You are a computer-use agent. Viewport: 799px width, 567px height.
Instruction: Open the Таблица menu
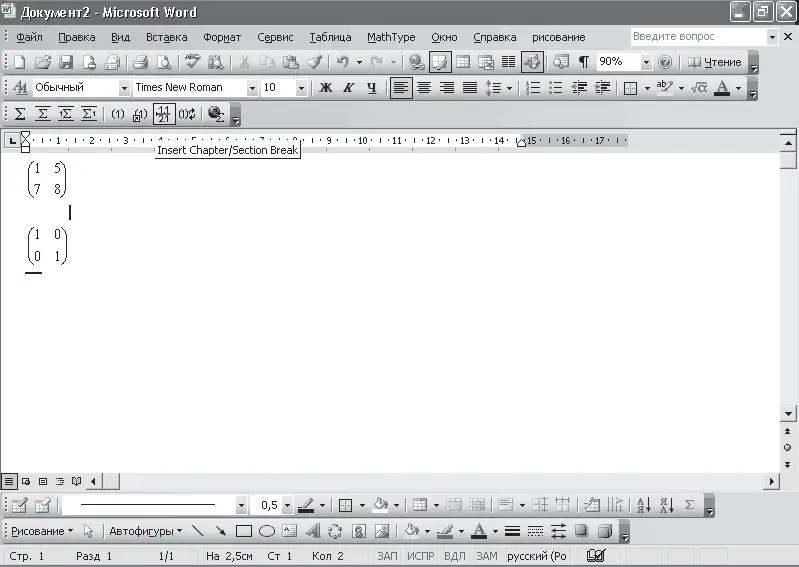[330, 37]
